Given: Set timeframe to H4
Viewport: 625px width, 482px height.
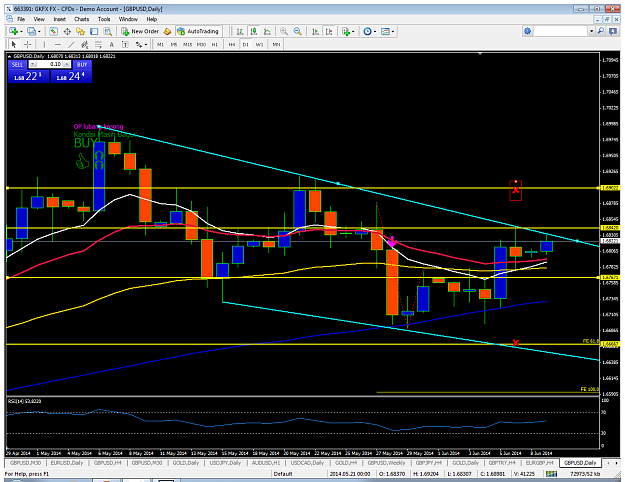Looking at the screenshot, I should [232, 45].
